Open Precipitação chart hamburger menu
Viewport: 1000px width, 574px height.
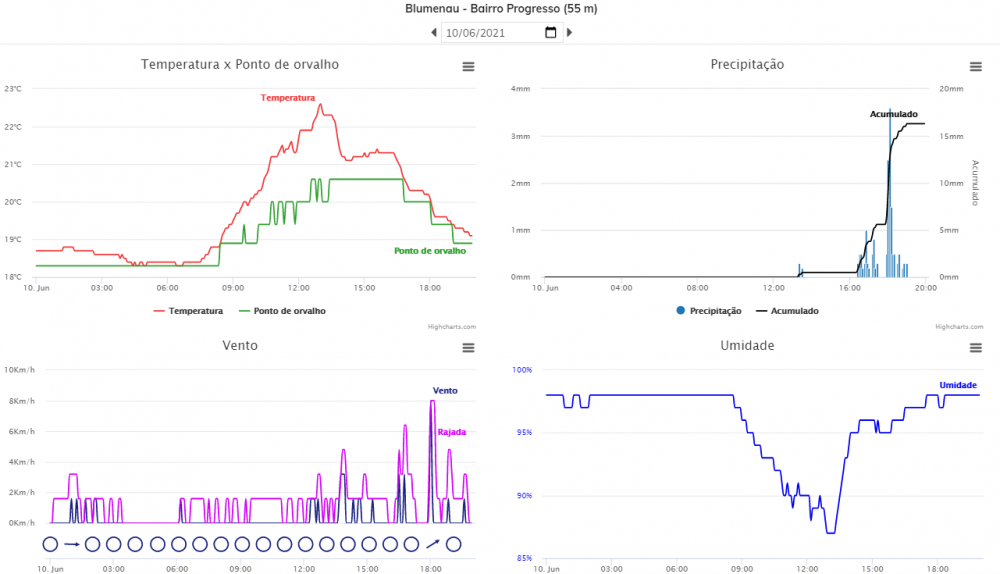(976, 66)
